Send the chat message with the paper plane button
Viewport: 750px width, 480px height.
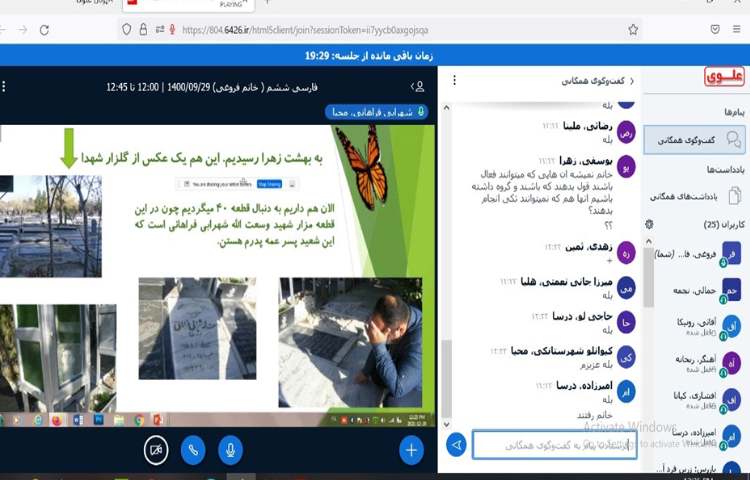456,445
